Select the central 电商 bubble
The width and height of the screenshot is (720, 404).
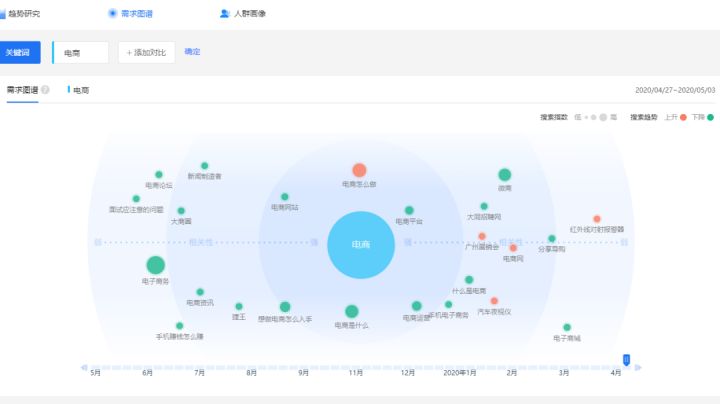(360, 244)
